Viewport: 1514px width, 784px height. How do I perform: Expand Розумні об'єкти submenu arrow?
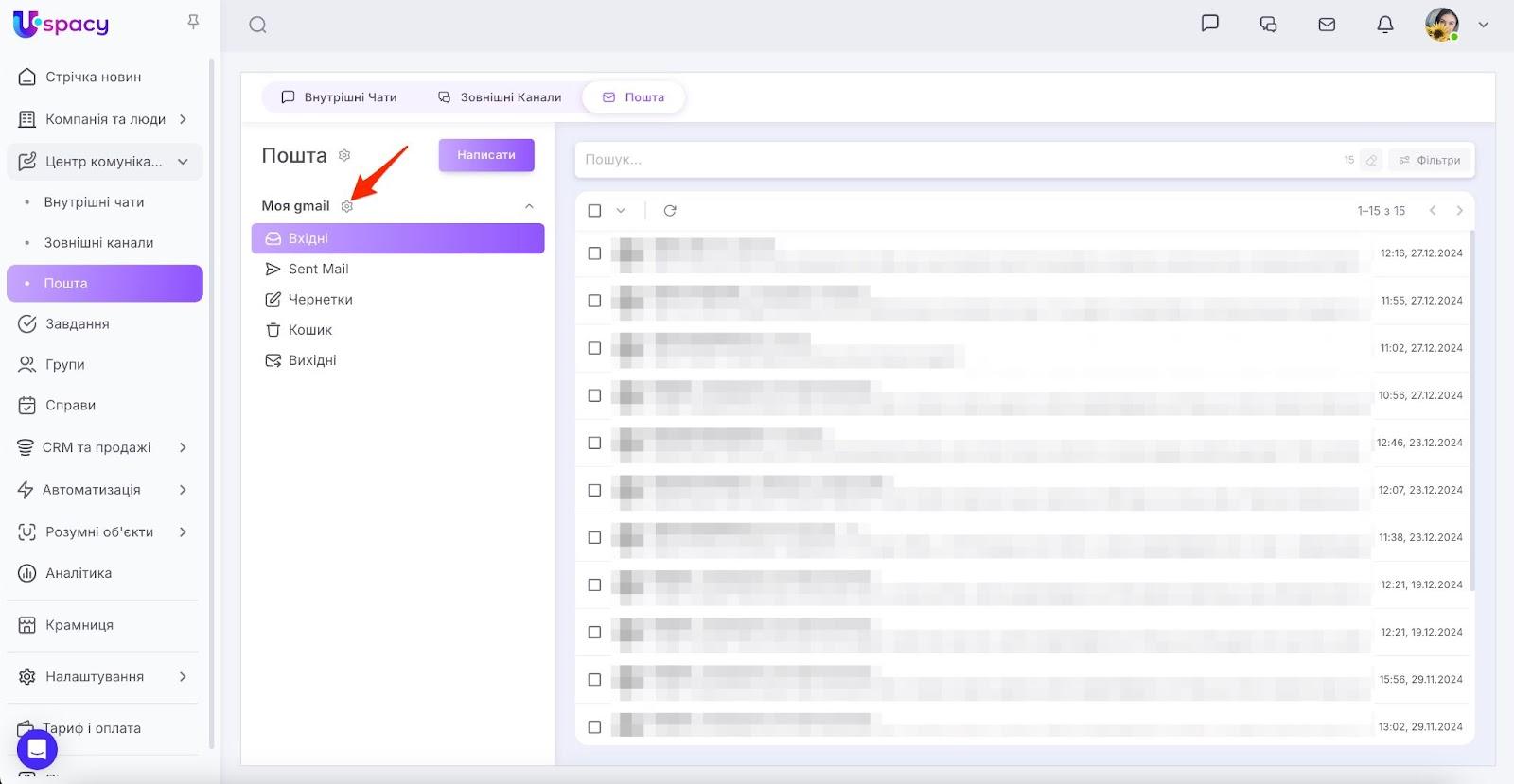(183, 532)
